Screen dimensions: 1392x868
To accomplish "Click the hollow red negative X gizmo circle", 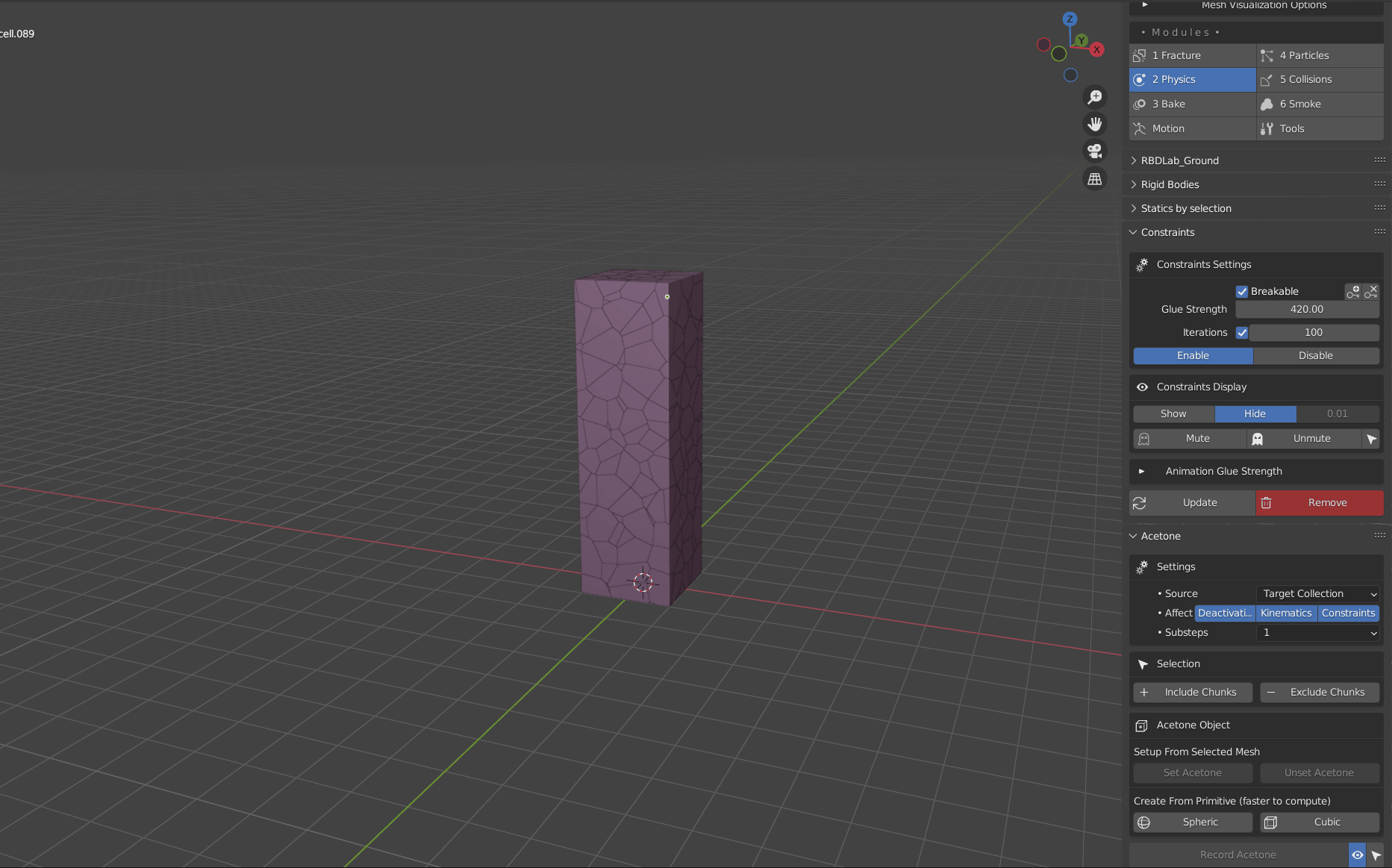I will point(1043,45).
